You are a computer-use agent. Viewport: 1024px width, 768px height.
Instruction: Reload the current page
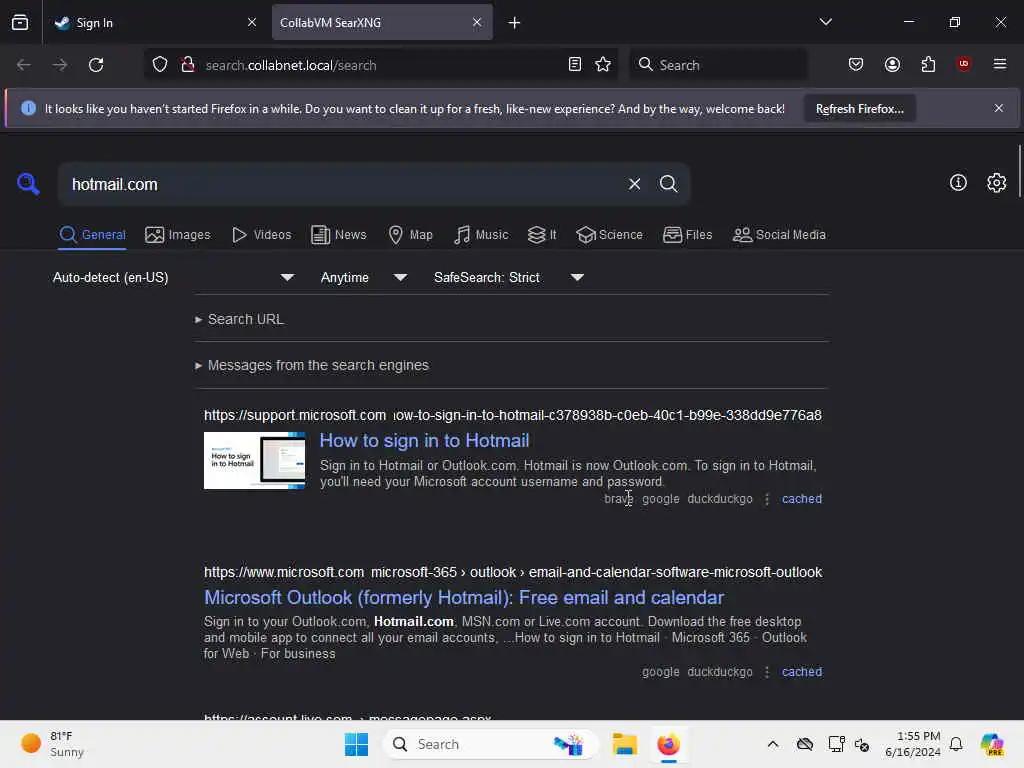click(x=96, y=65)
